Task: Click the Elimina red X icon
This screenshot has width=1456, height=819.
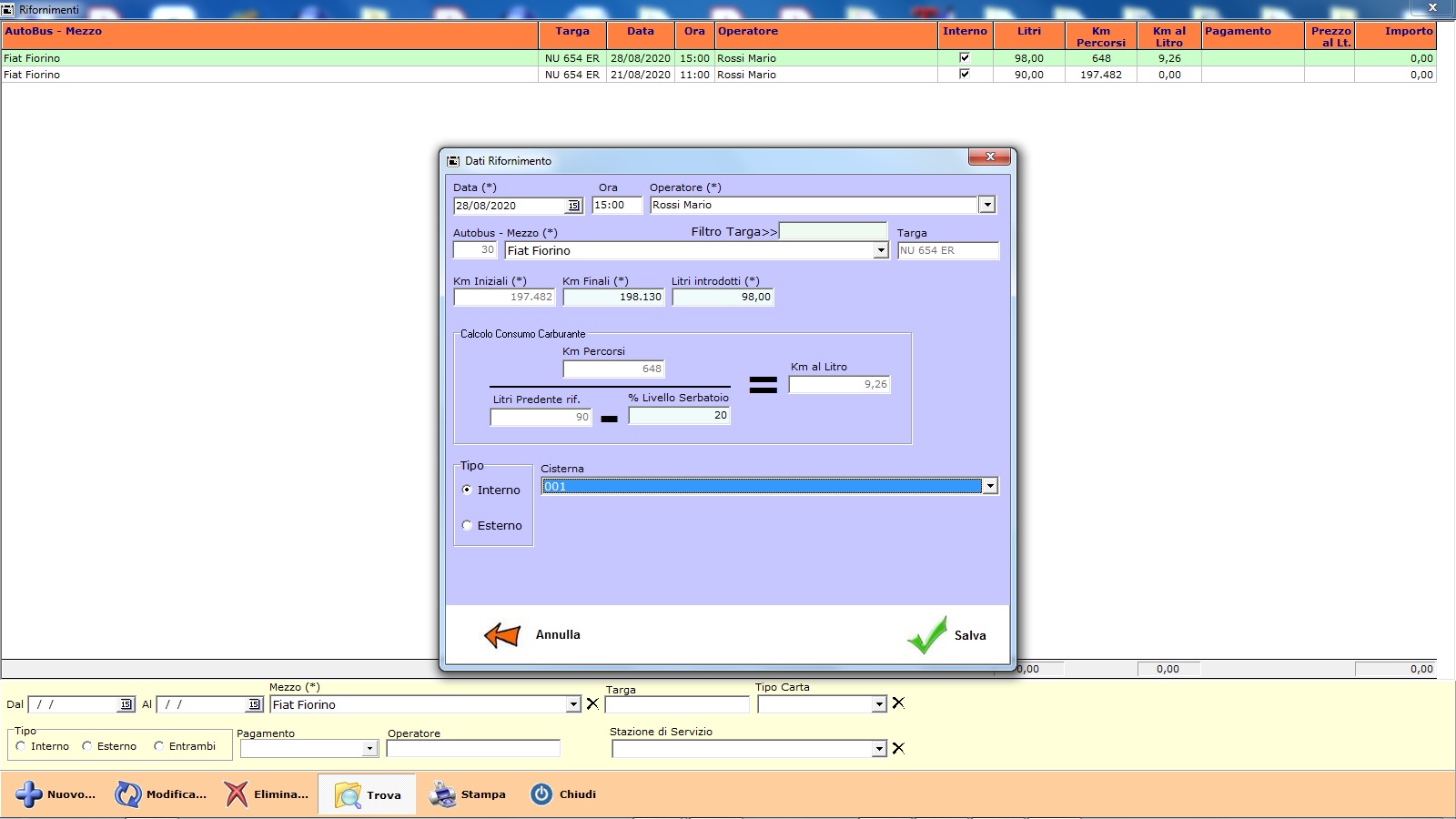Action: 236,794
